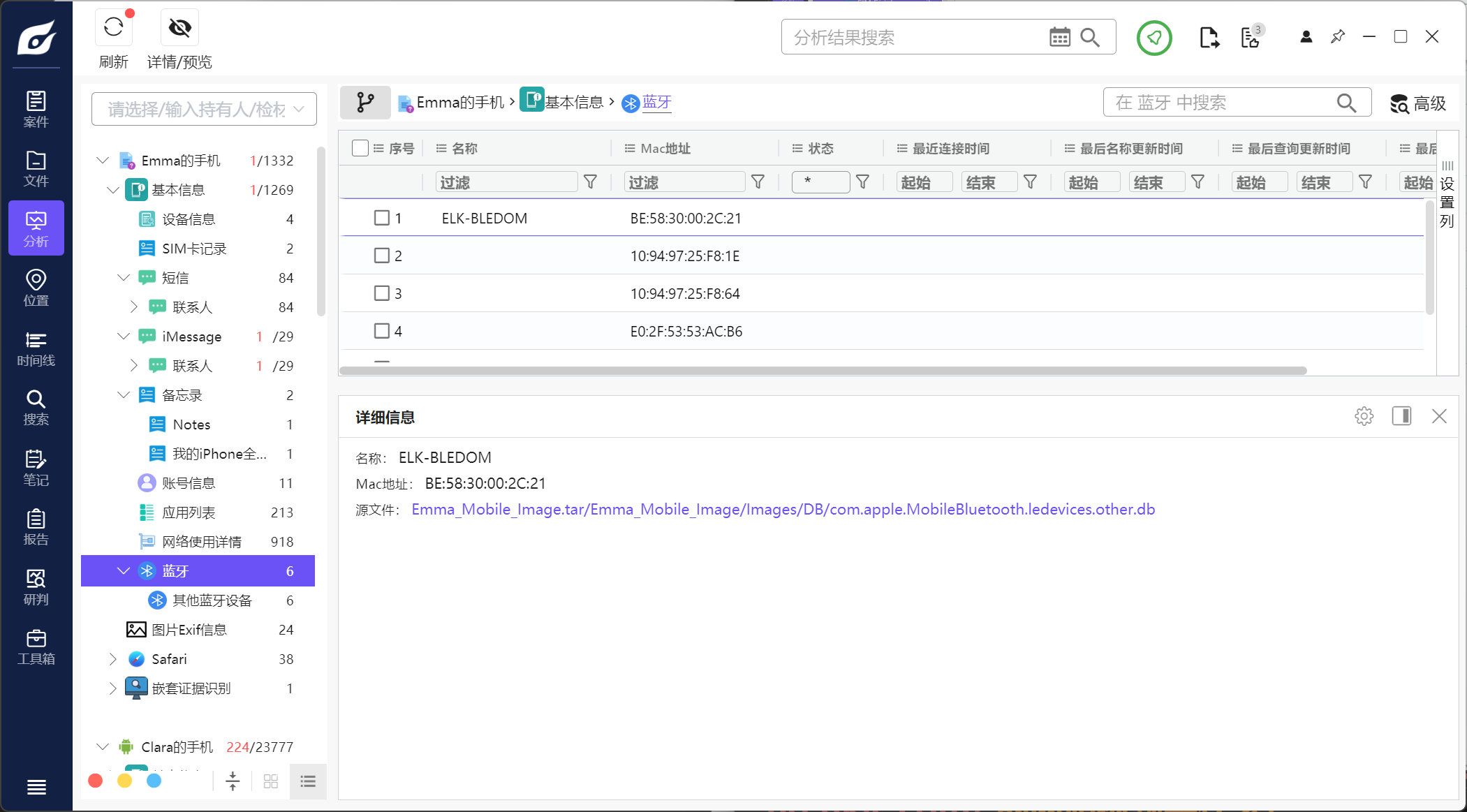The image size is (1467, 812).
Task: Click the red color tag dot
Action: click(96, 781)
